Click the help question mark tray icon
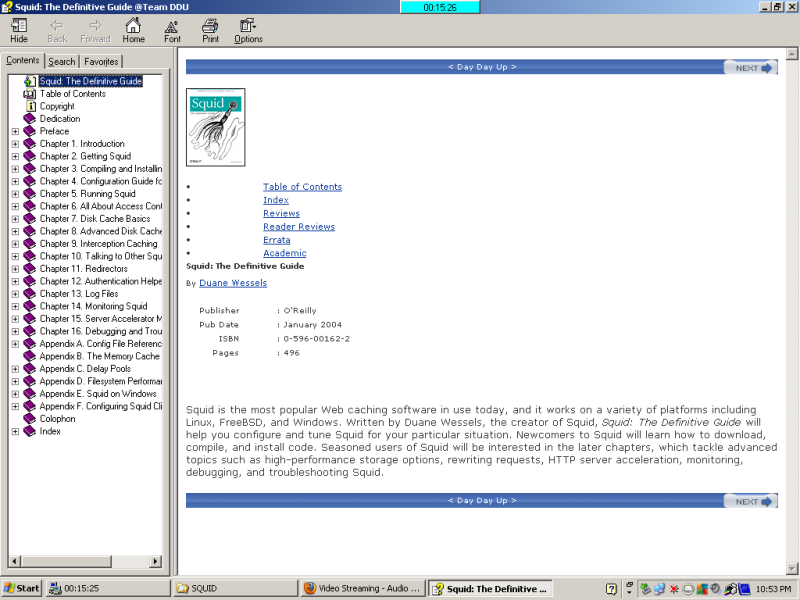This screenshot has height=600, width=800. tap(611, 589)
